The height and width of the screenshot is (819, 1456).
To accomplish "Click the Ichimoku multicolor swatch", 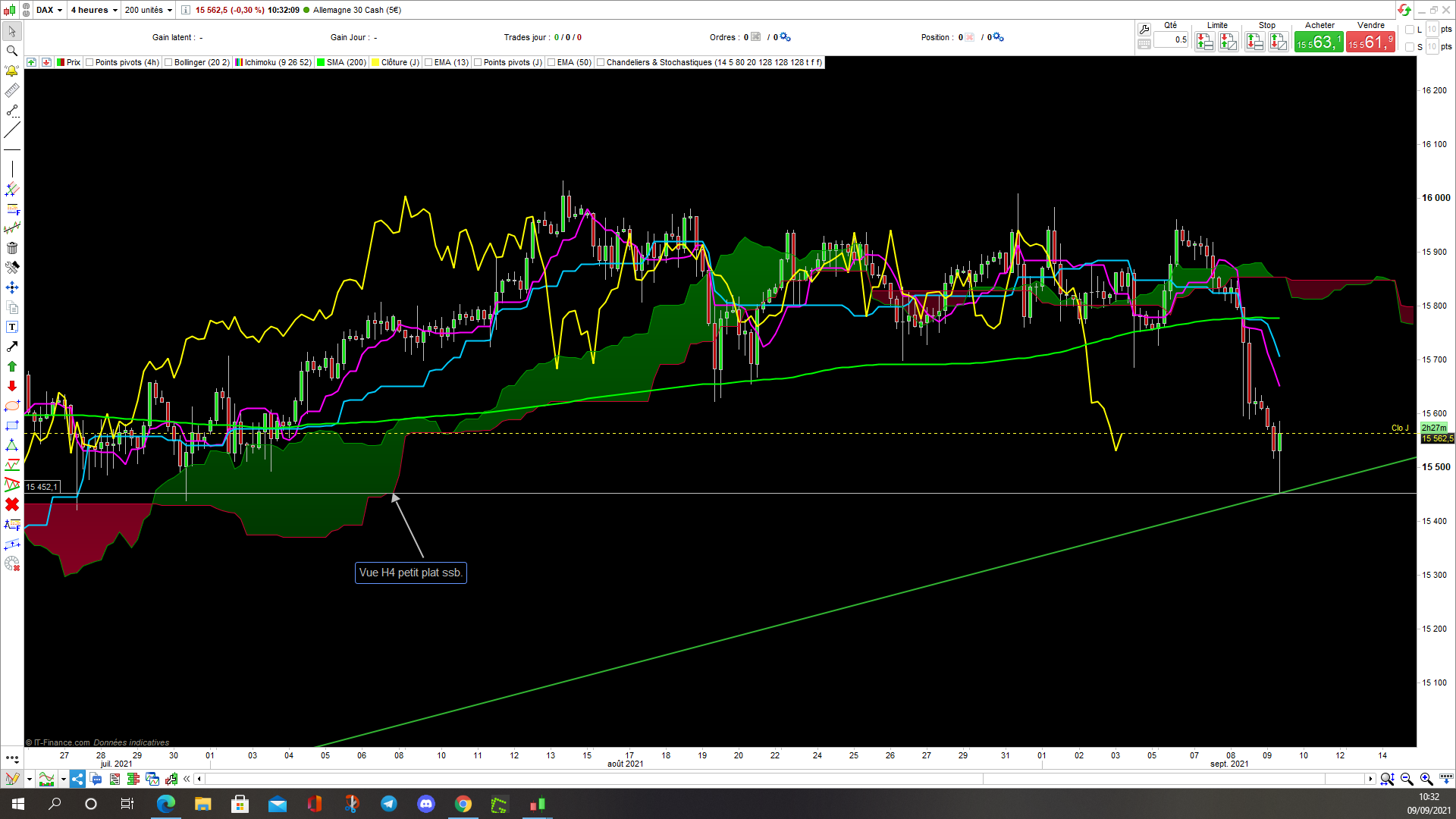I will [239, 62].
